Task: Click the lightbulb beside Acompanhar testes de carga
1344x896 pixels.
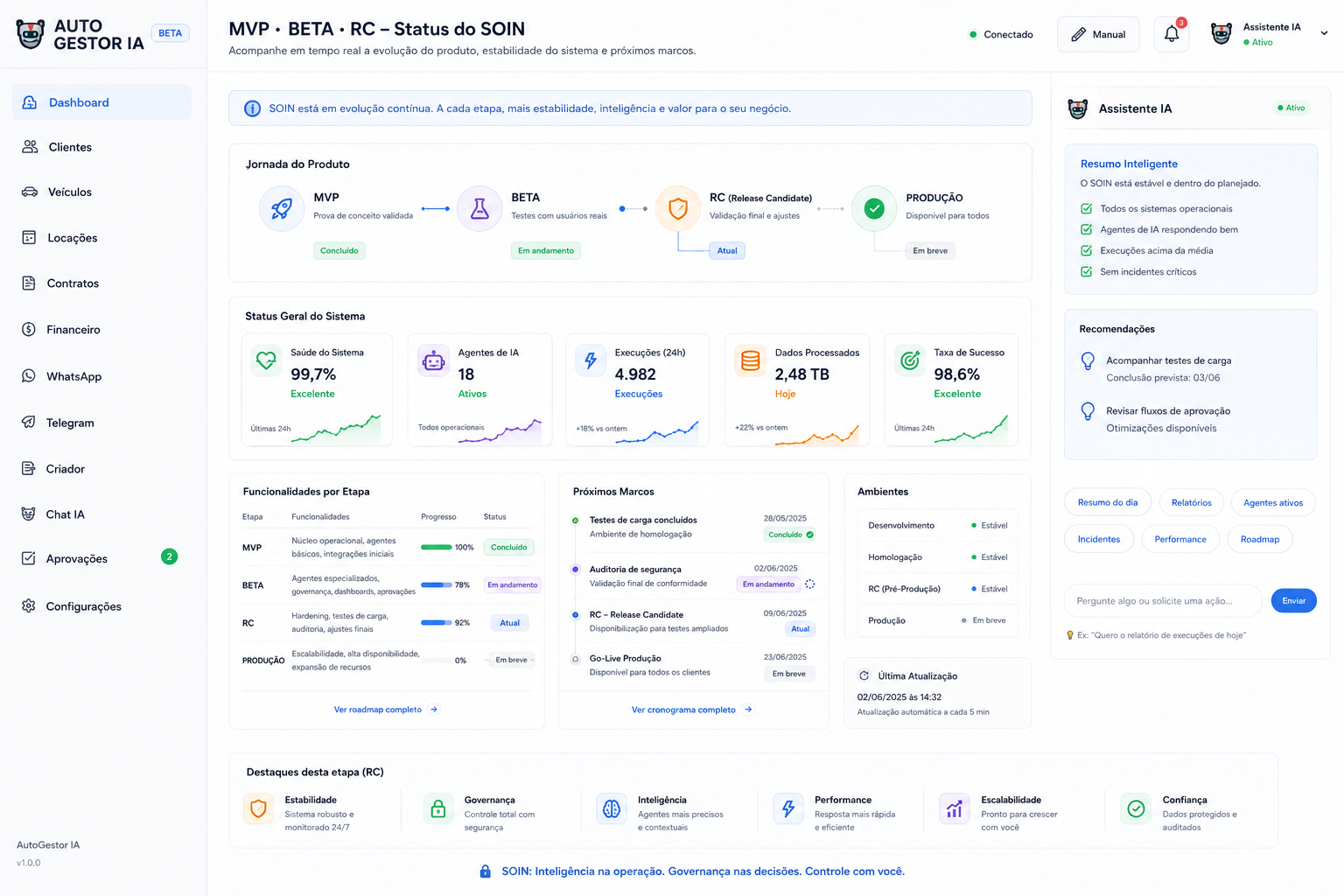Action: coord(1088,360)
